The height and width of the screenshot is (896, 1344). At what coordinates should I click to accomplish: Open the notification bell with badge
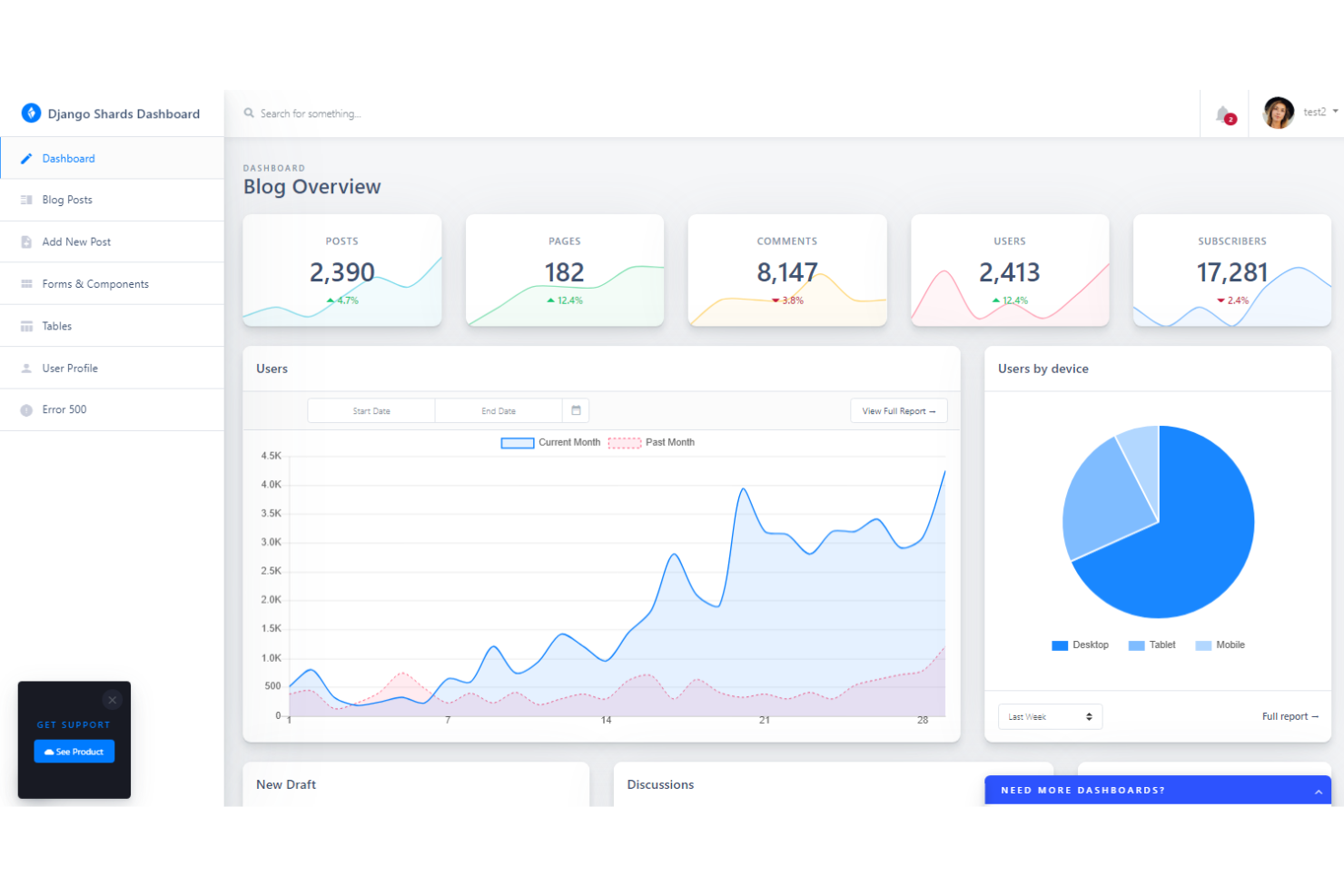1223,112
